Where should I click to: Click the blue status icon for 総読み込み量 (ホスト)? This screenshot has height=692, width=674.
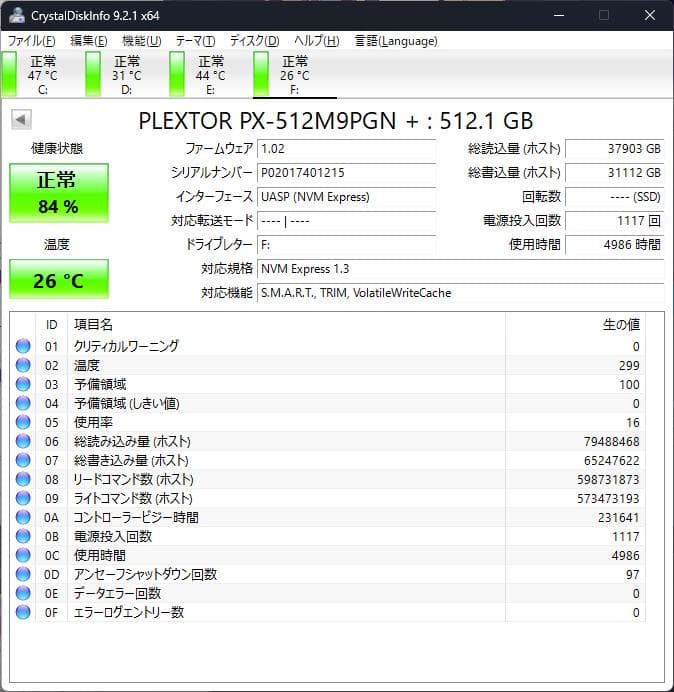pos(23,441)
